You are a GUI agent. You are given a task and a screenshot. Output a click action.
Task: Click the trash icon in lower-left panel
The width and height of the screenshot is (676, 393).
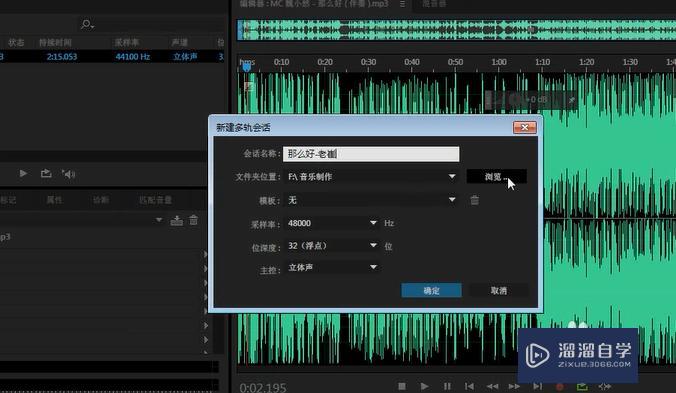194,220
